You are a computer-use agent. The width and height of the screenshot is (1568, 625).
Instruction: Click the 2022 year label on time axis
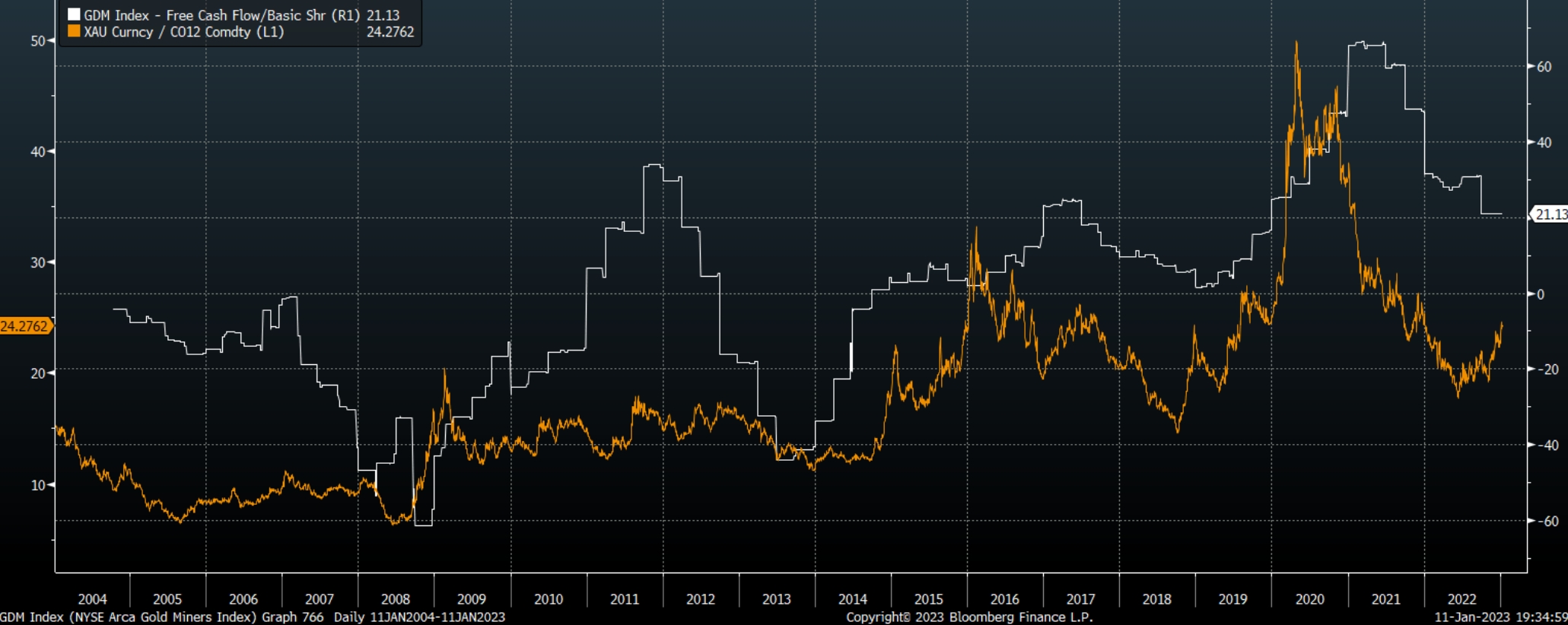[1461, 599]
